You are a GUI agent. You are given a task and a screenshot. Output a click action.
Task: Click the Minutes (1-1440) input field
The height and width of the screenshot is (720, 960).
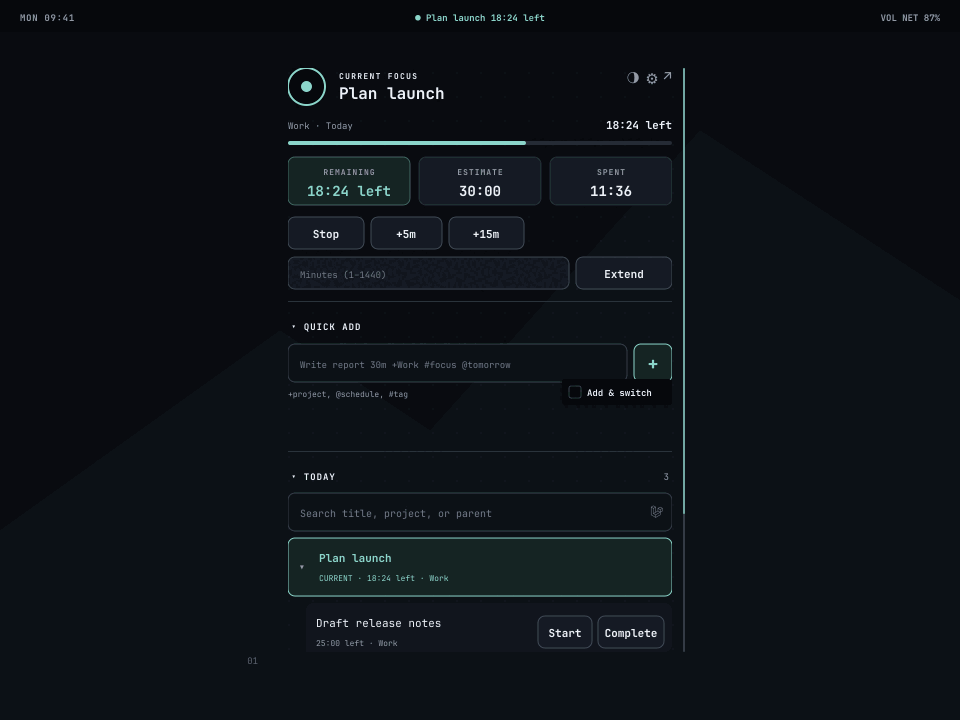point(429,273)
